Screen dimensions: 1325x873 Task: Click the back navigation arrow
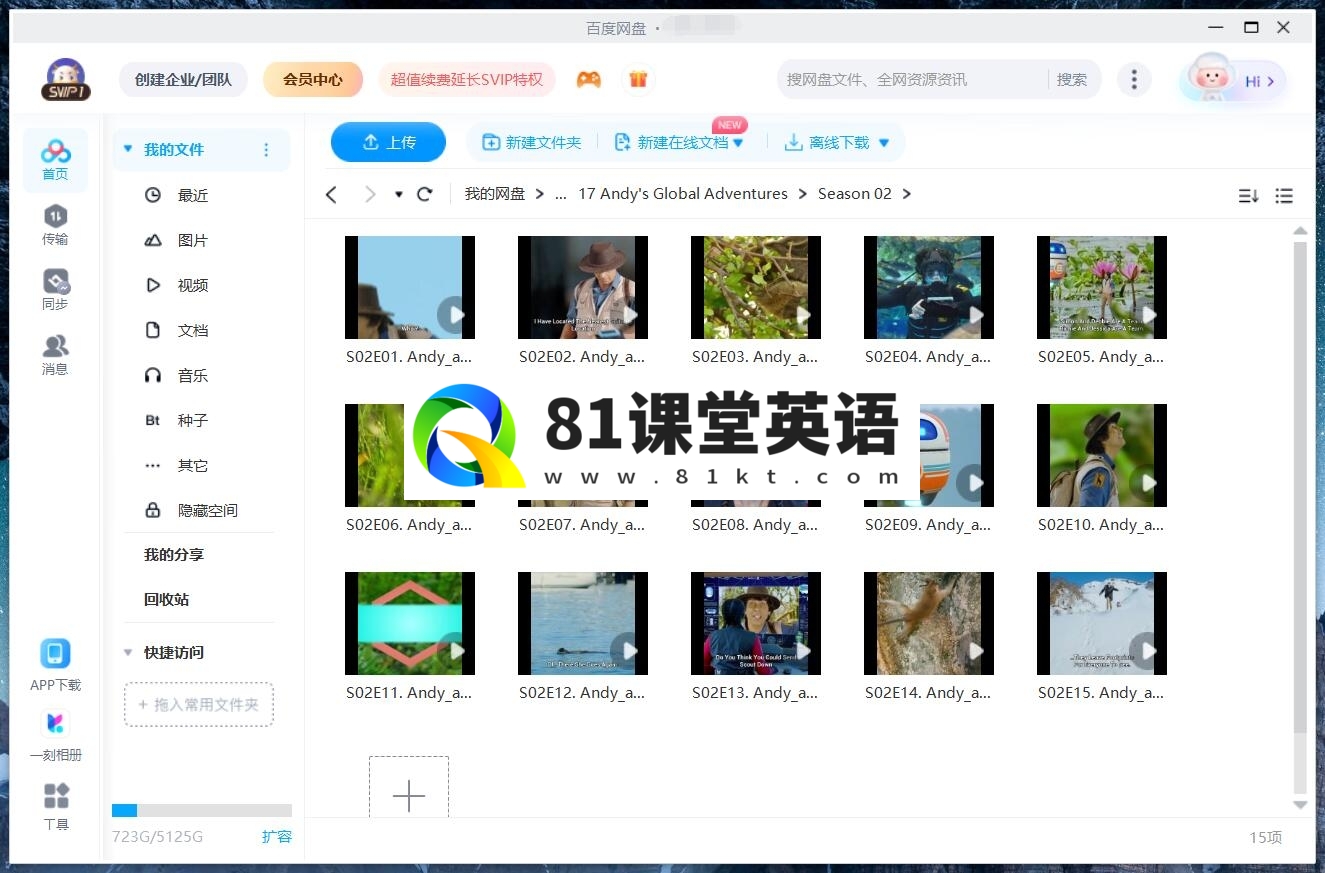[332, 194]
